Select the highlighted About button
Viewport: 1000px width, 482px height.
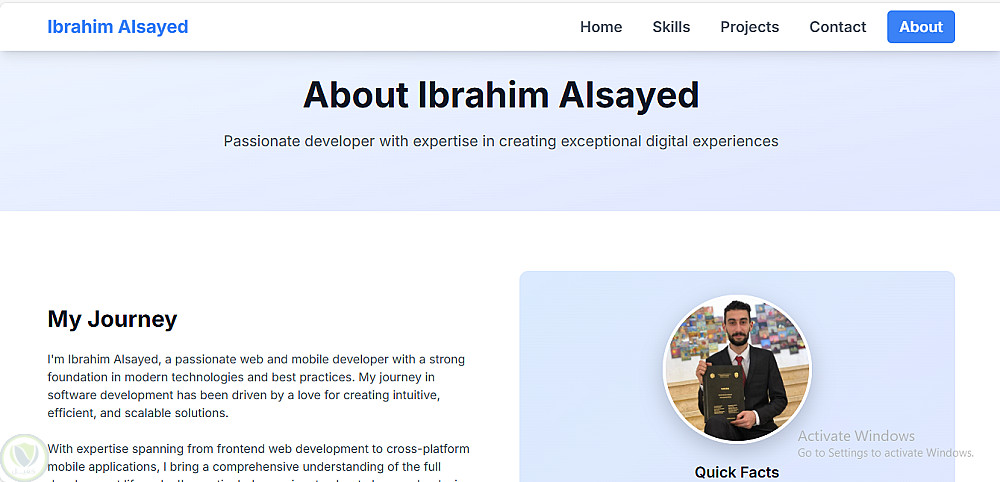921,27
